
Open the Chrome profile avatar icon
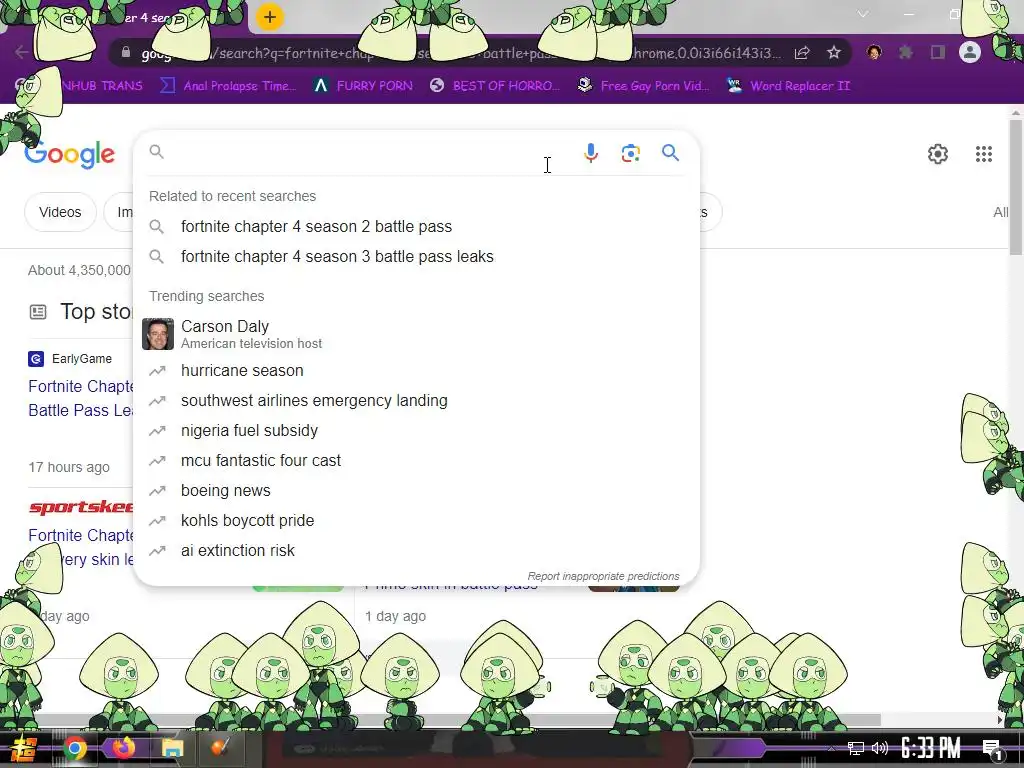tap(970, 52)
